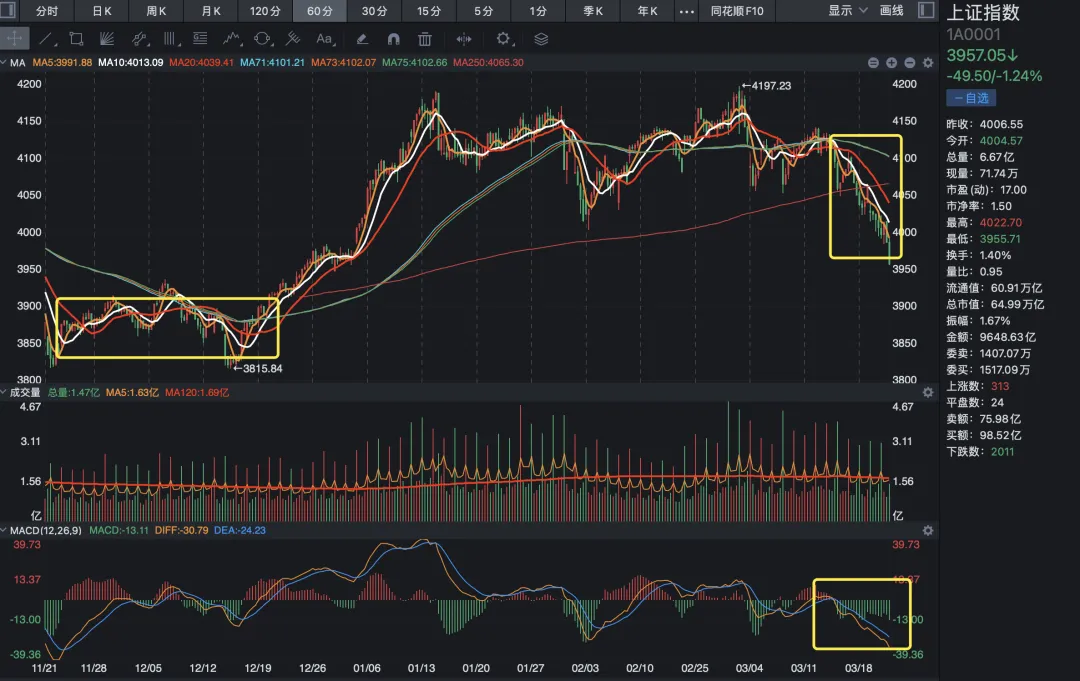Switch to the 15分 period tab
The height and width of the screenshot is (681, 1080).
[x=429, y=11]
